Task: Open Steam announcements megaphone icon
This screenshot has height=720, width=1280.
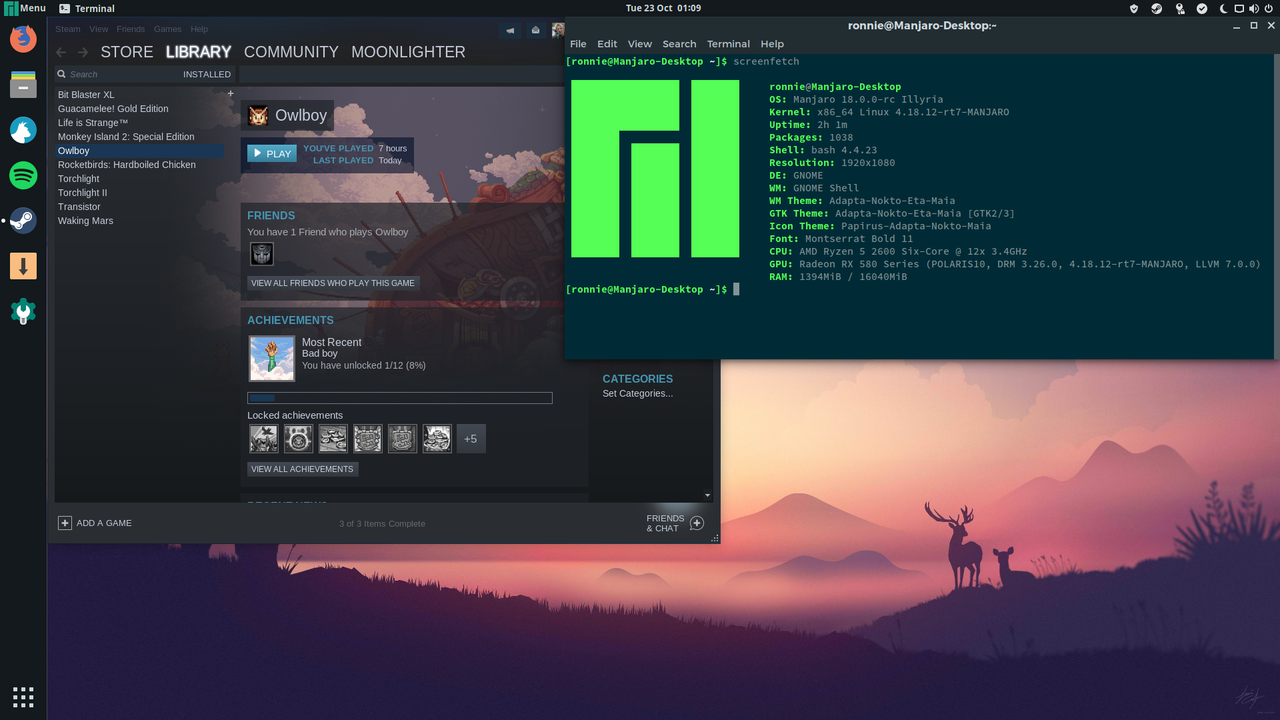Action: tap(510, 30)
